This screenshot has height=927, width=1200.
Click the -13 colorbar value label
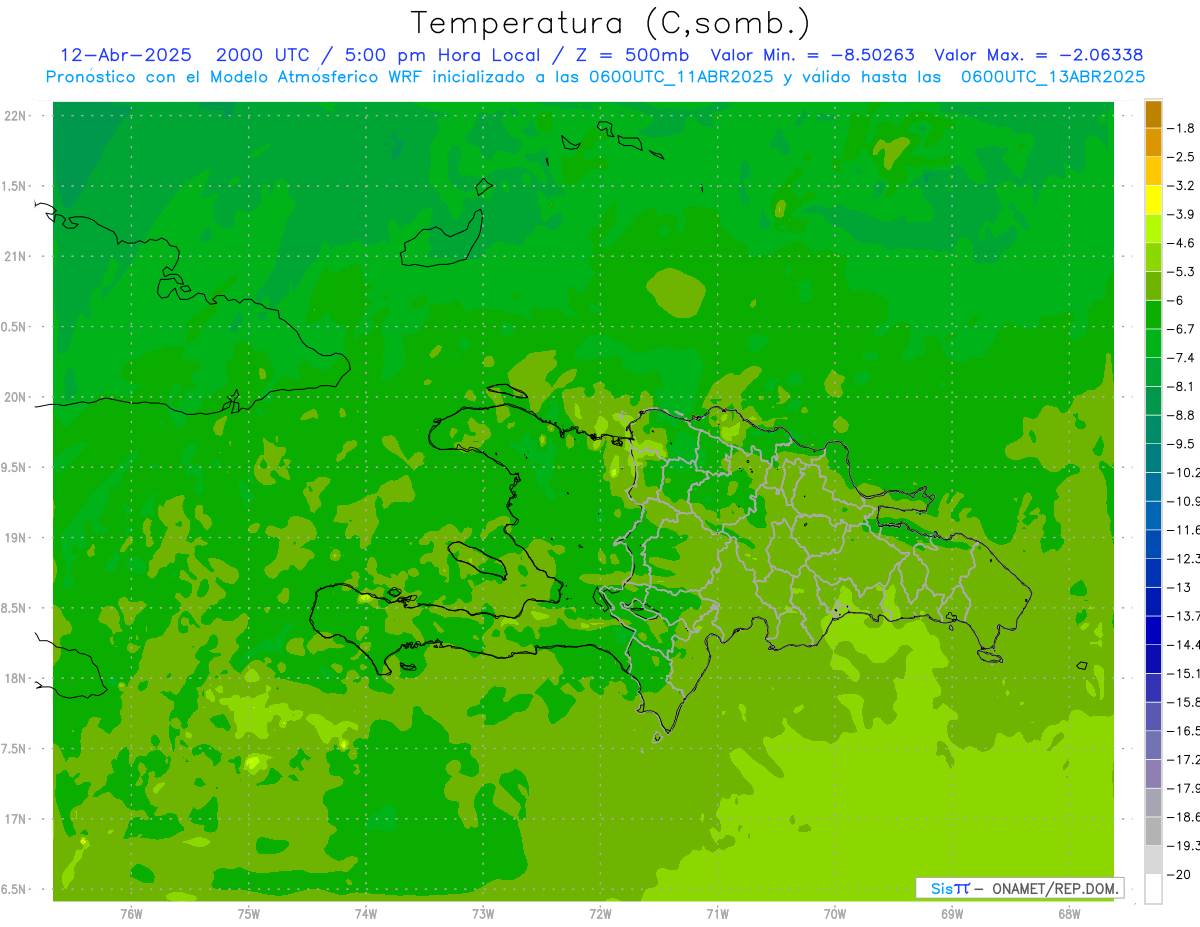click(x=1180, y=587)
